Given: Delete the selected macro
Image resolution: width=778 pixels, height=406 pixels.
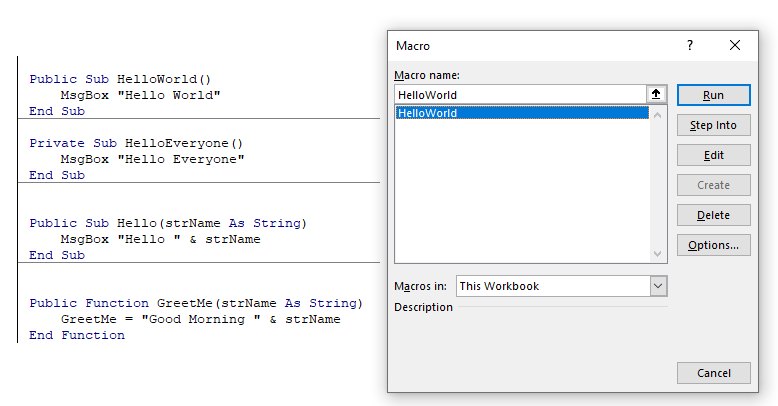Looking at the screenshot, I should click(x=713, y=215).
